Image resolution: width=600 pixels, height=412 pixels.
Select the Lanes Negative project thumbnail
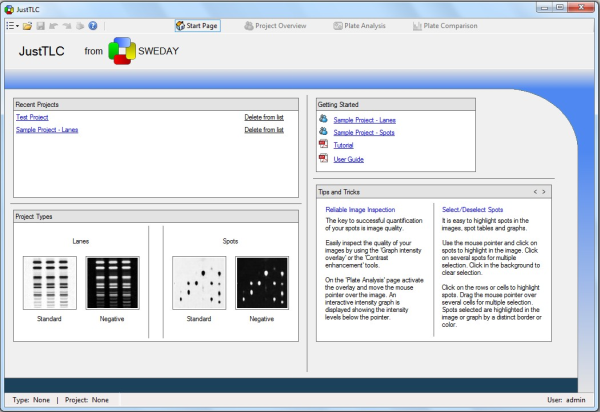coord(112,283)
